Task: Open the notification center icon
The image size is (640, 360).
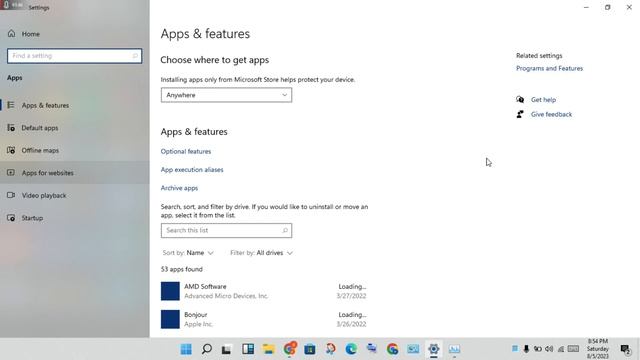Action: click(625, 349)
